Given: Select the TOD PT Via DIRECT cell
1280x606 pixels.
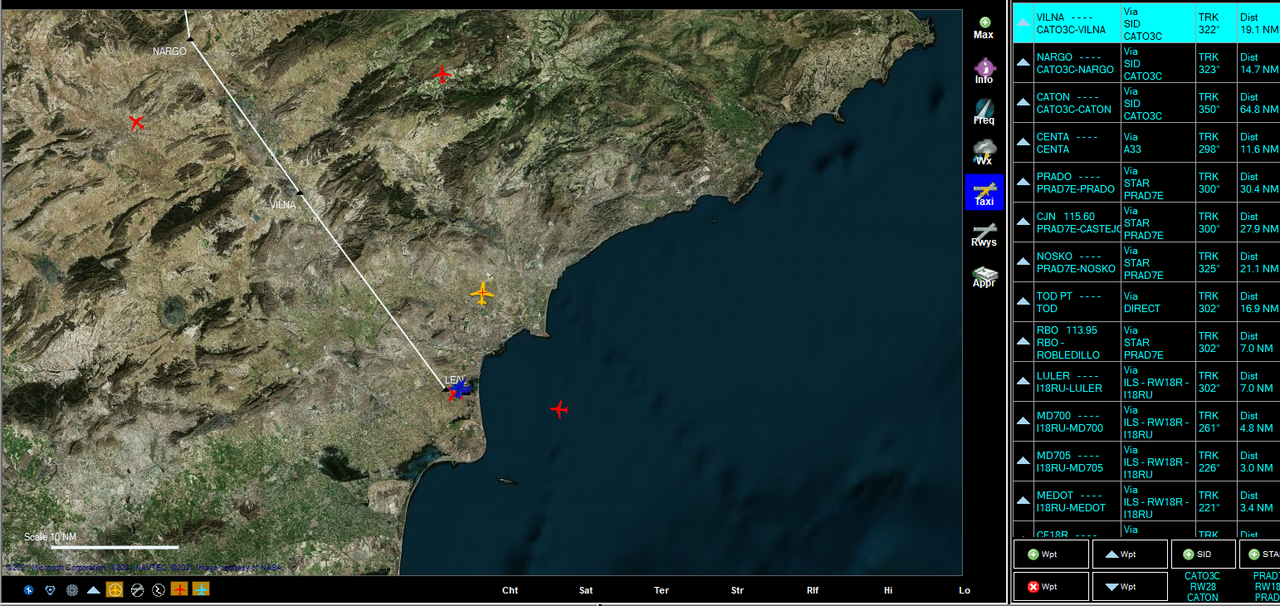Looking at the screenshot, I should coord(1158,302).
